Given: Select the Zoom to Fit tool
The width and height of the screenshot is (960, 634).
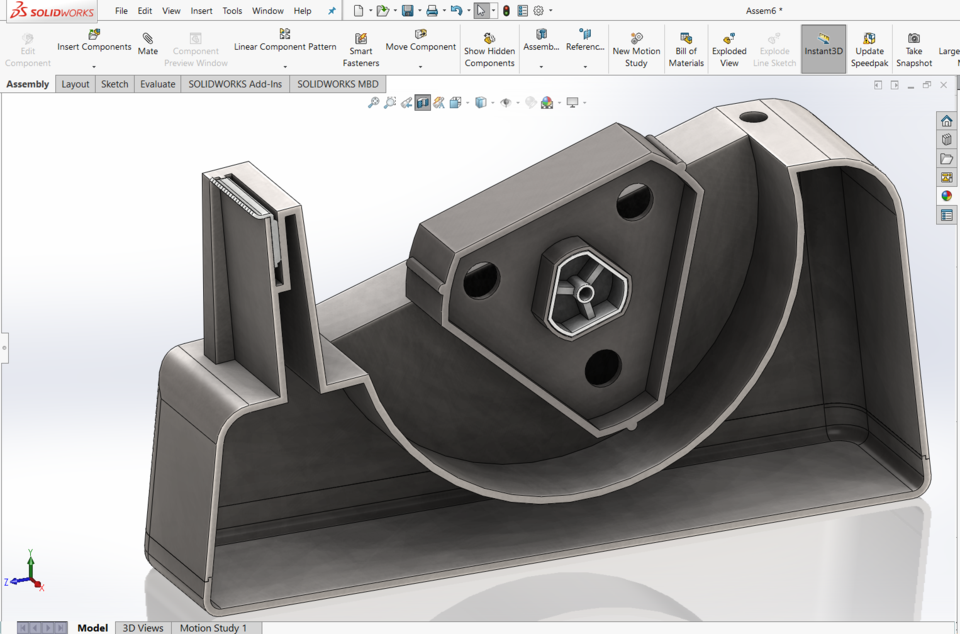Looking at the screenshot, I should pos(373,101).
